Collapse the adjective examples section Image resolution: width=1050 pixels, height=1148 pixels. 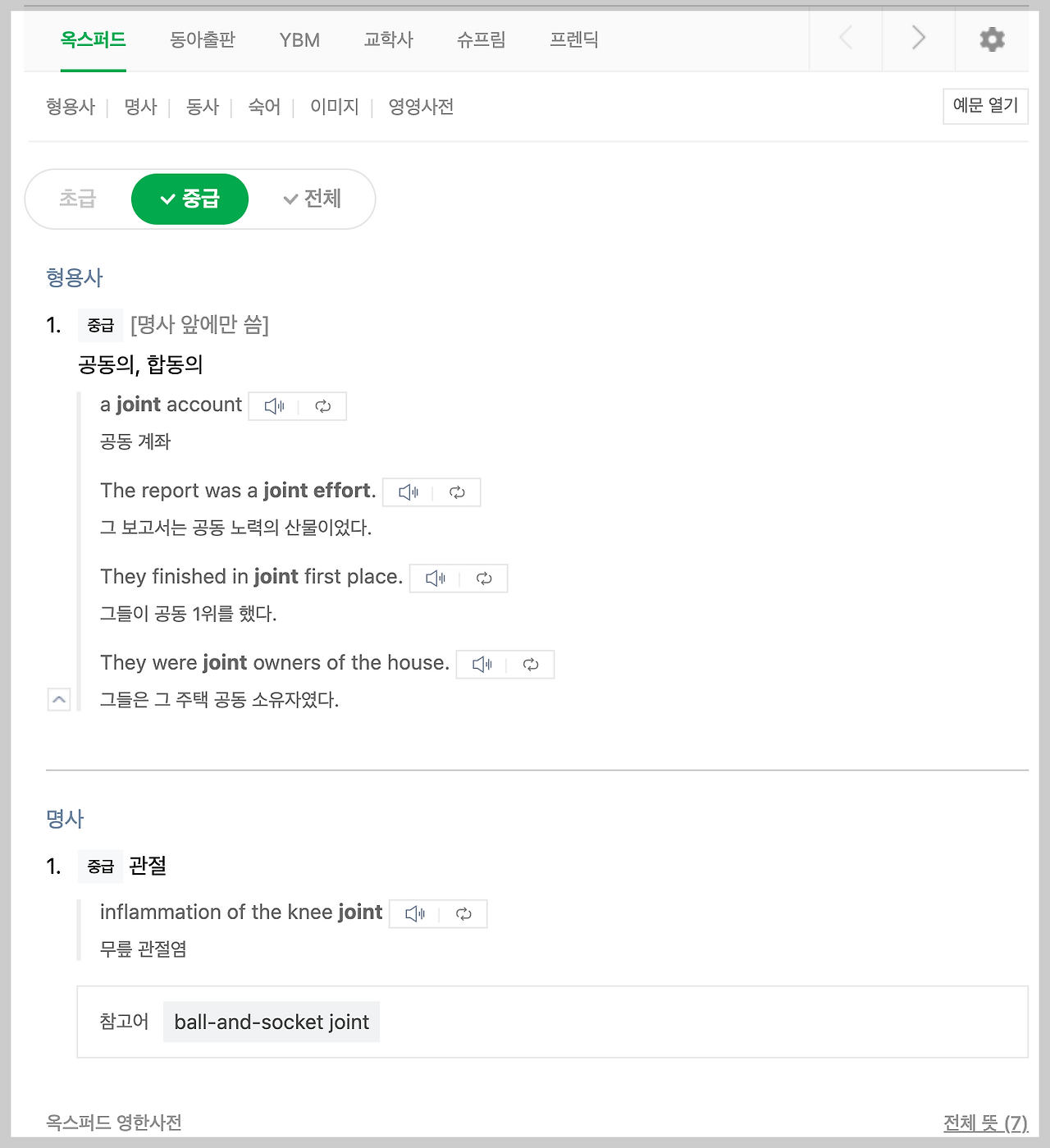click(58, 700)
